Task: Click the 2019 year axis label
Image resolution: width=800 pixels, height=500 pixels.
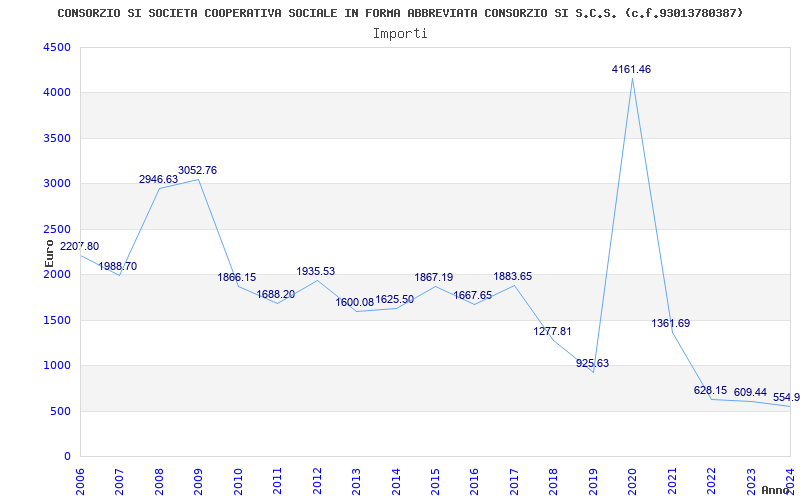Action: tap(593, 481)
